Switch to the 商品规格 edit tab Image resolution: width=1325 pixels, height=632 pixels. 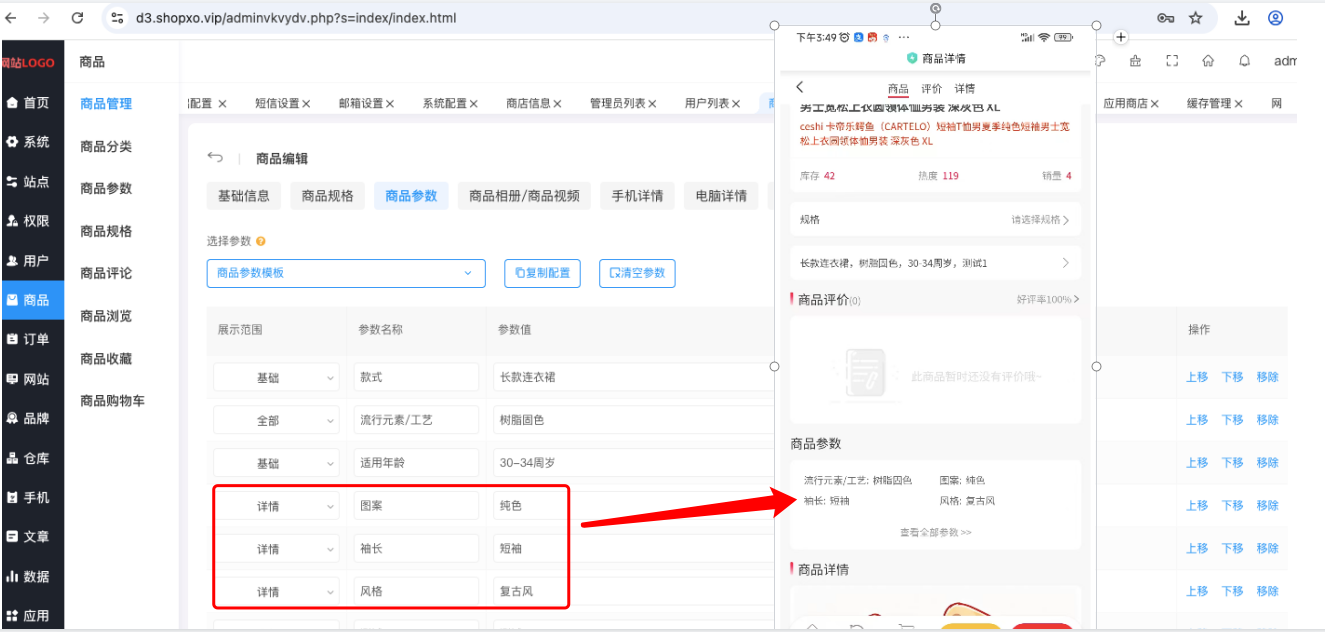328,196
